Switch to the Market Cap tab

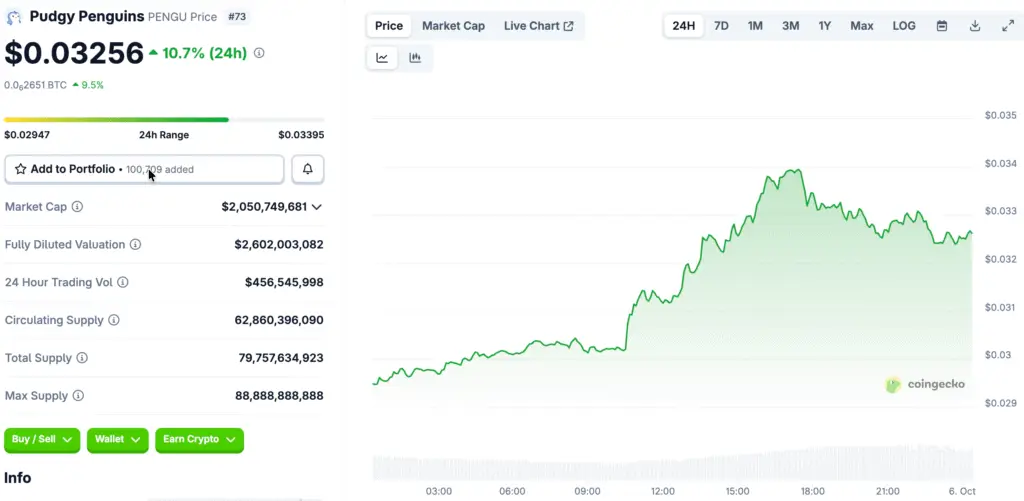point(453,26)
